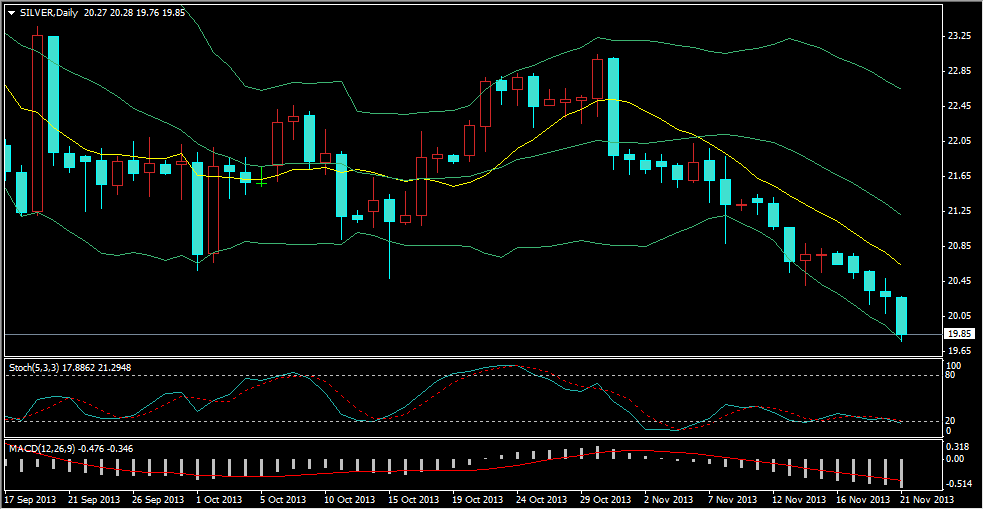Click the 0.318 MACD scale label
This screenshot has height=510, width=984.
pyautogui.click(x=957, y=447)
